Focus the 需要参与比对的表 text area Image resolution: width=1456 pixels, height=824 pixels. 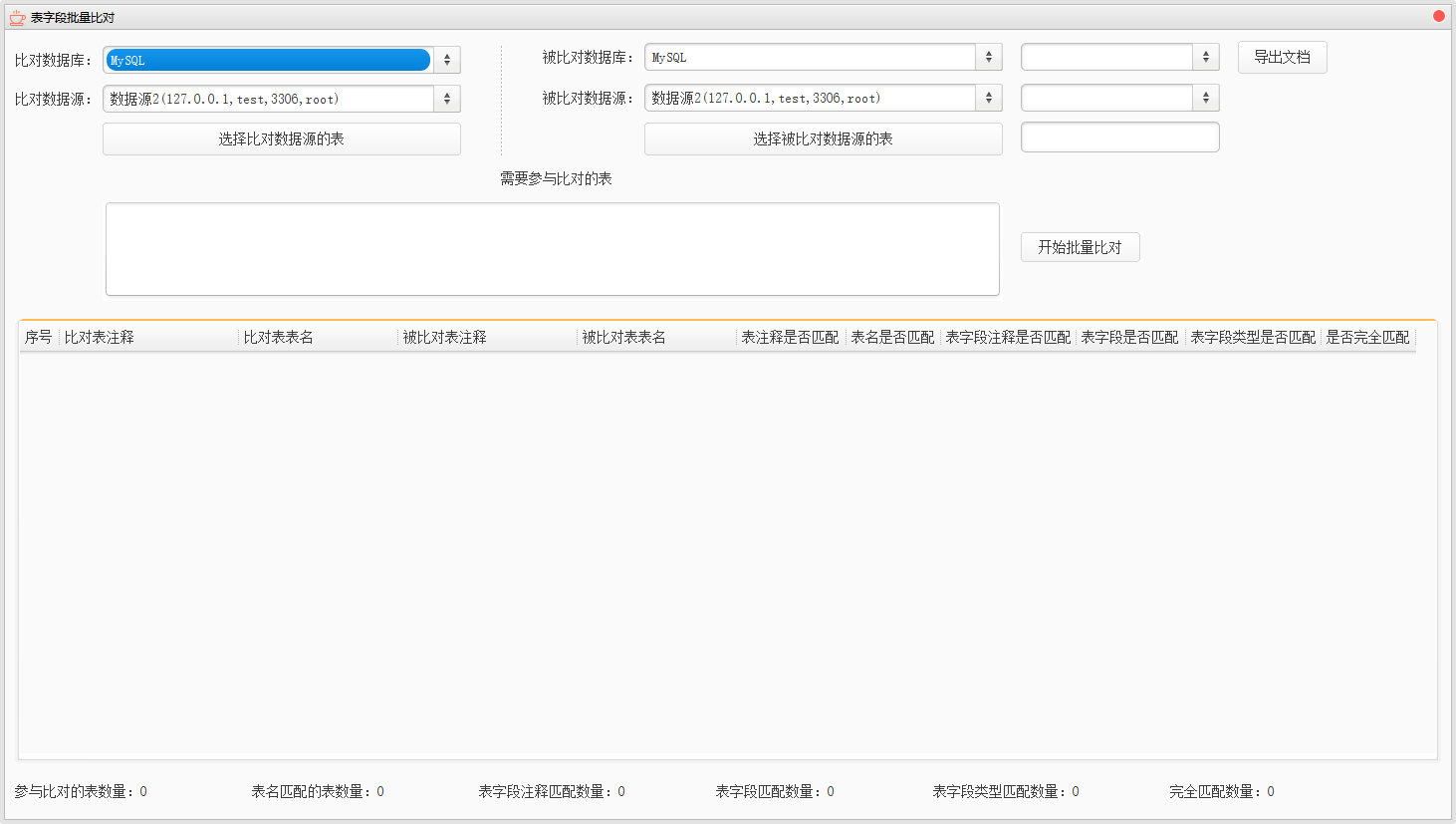click(x=552, y=249)
